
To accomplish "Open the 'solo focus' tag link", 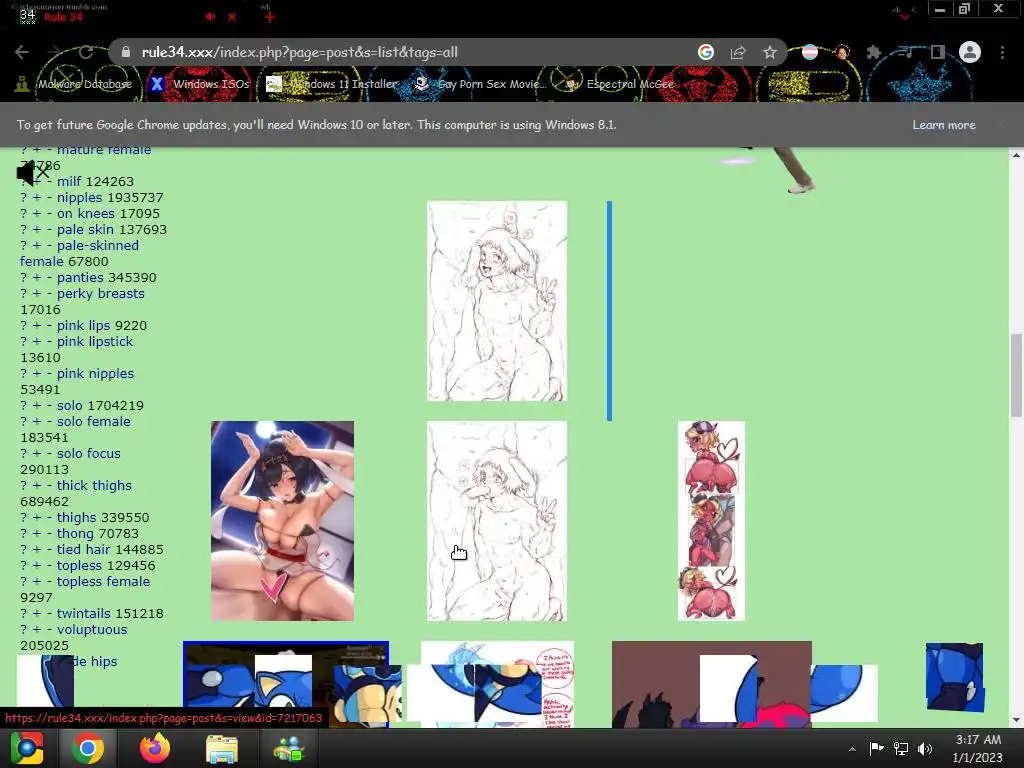I will click(x=89, y=453).
